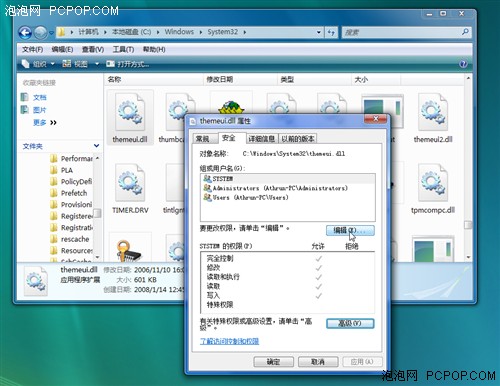
Task: Open the 文档 favorite link
Action: (x=34, y=97)
